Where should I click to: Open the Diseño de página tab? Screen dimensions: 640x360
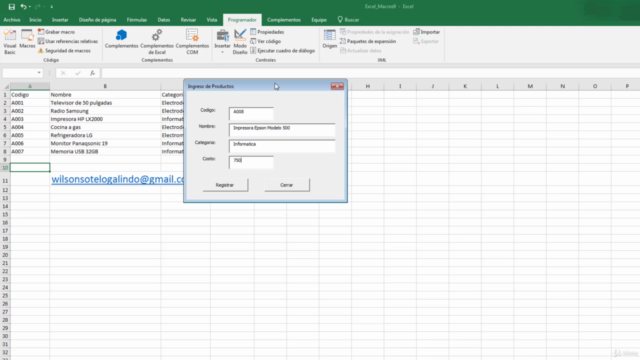pyautogui.click(x=97, y=20)
